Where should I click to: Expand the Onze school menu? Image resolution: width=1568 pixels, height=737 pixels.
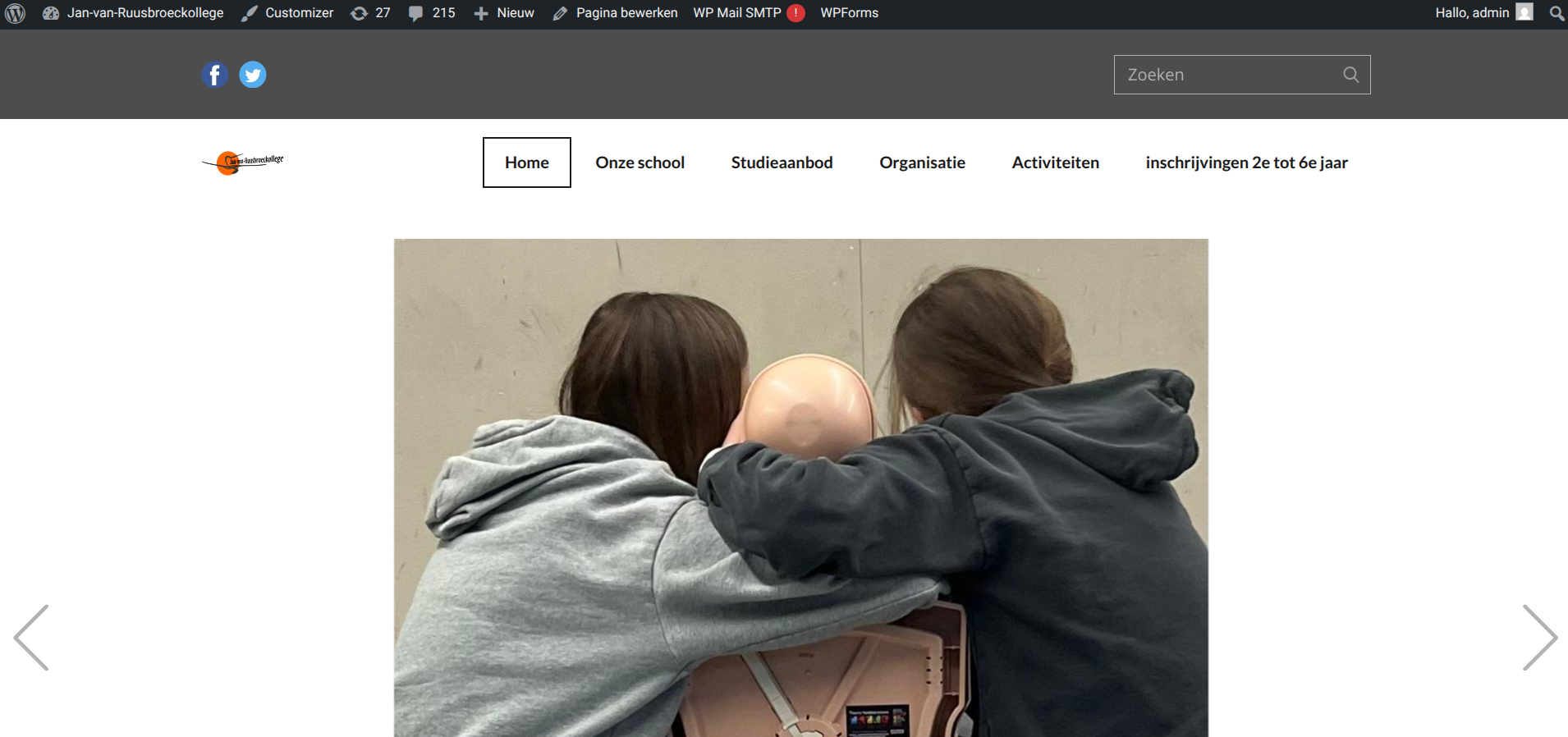click(640, 163)
